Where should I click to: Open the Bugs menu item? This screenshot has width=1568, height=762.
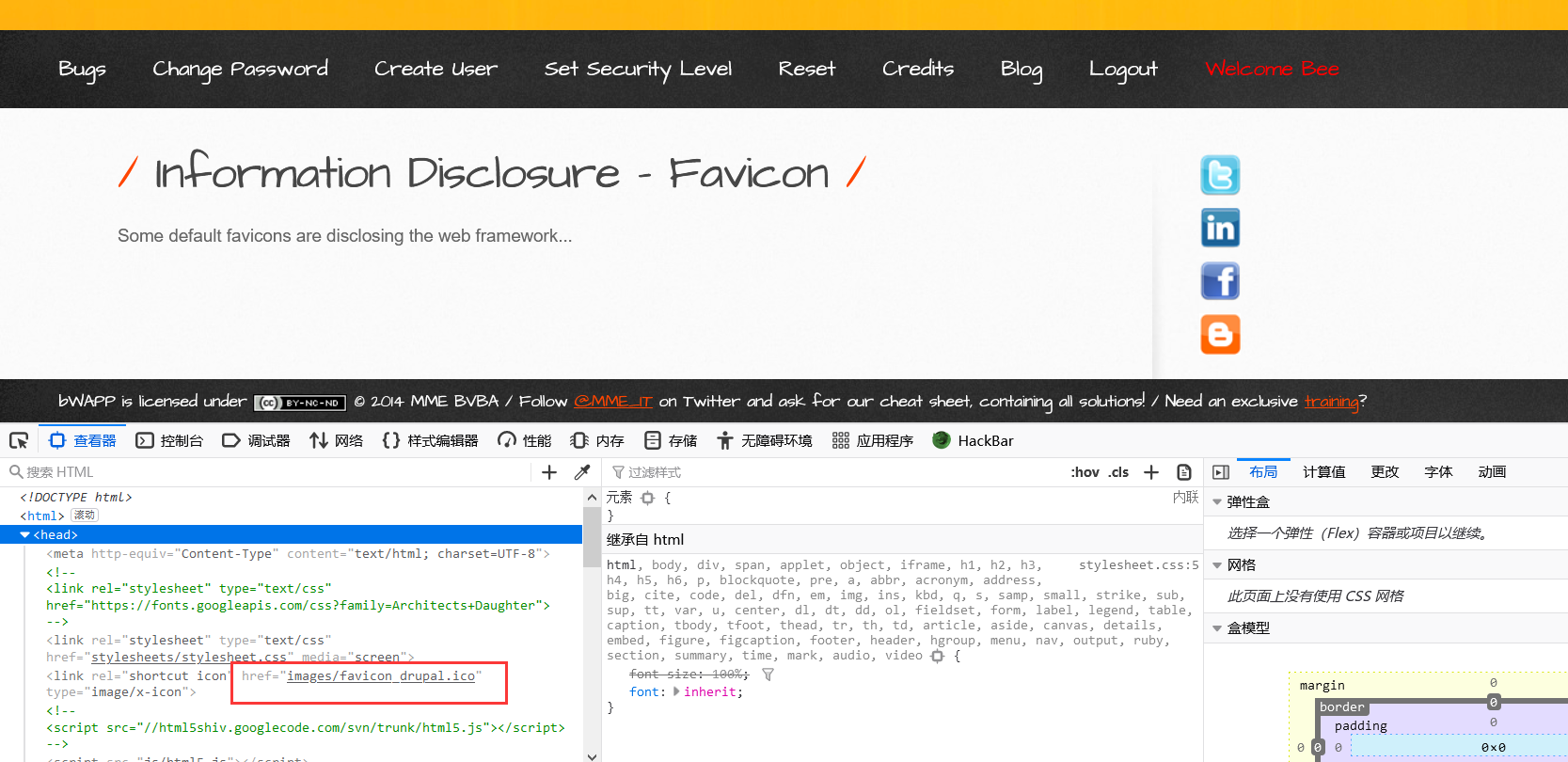(82, 70)
